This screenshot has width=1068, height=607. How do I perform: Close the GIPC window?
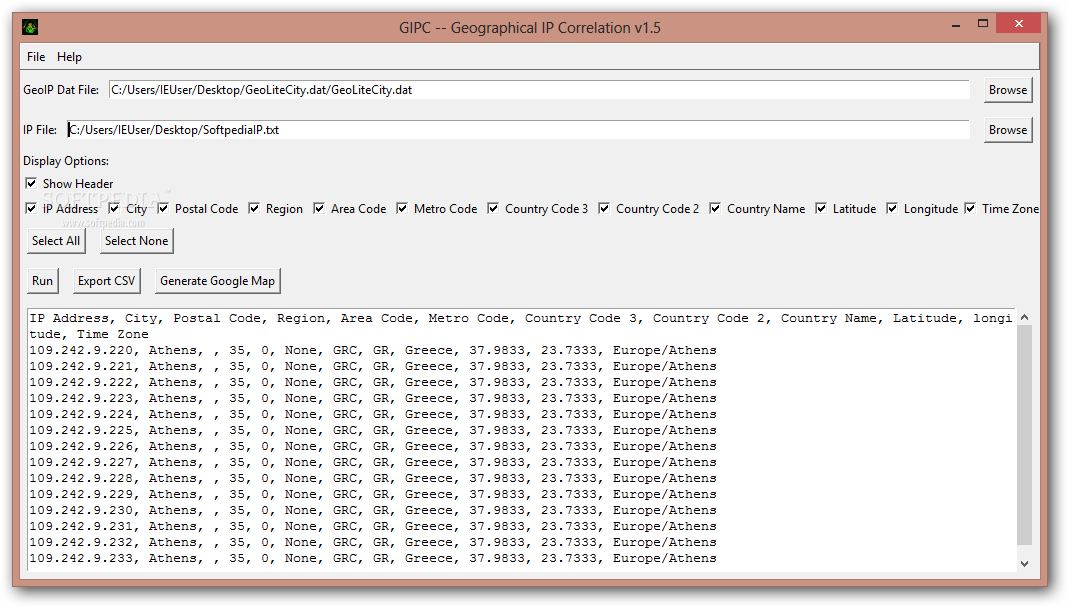(x=1018, y=24)
